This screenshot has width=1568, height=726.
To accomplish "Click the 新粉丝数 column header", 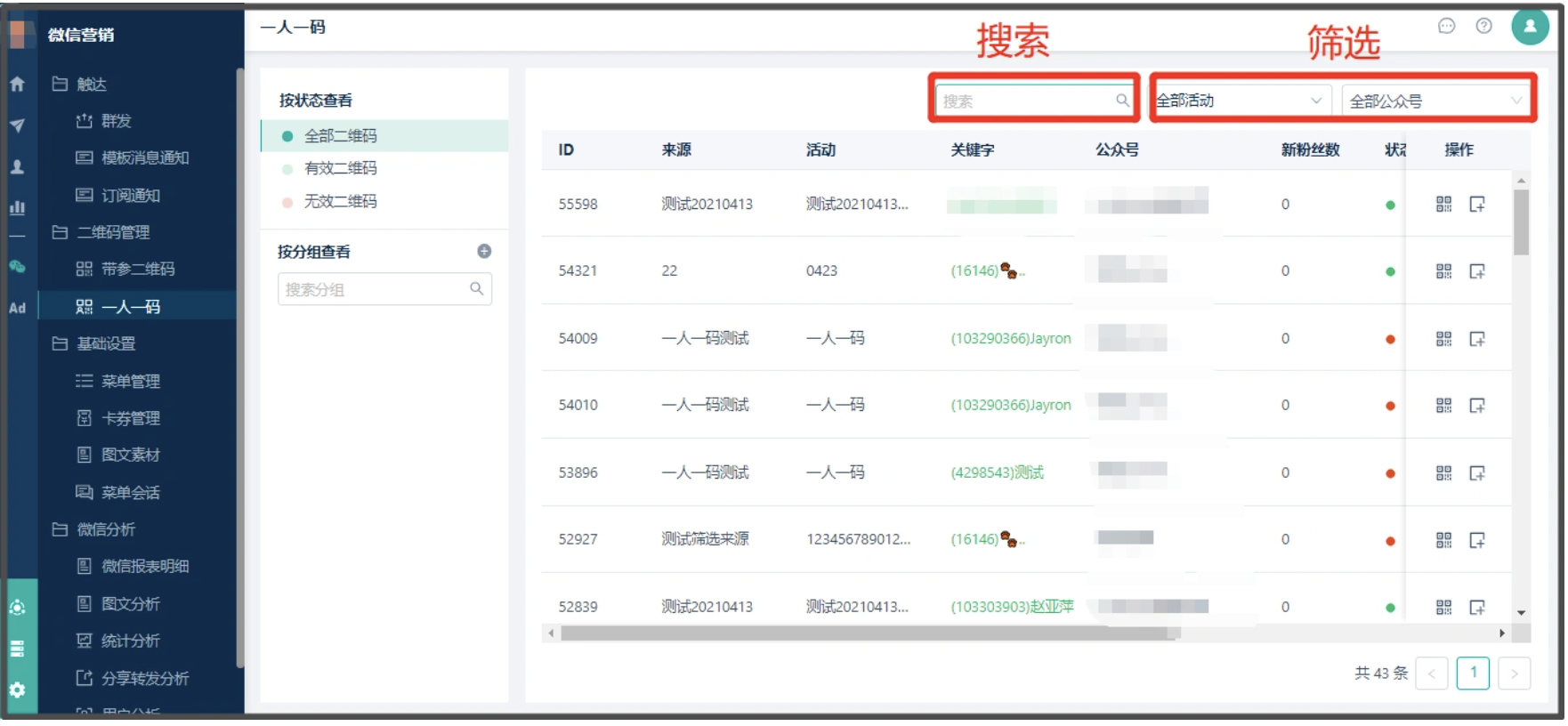I will coord(1310,149).
